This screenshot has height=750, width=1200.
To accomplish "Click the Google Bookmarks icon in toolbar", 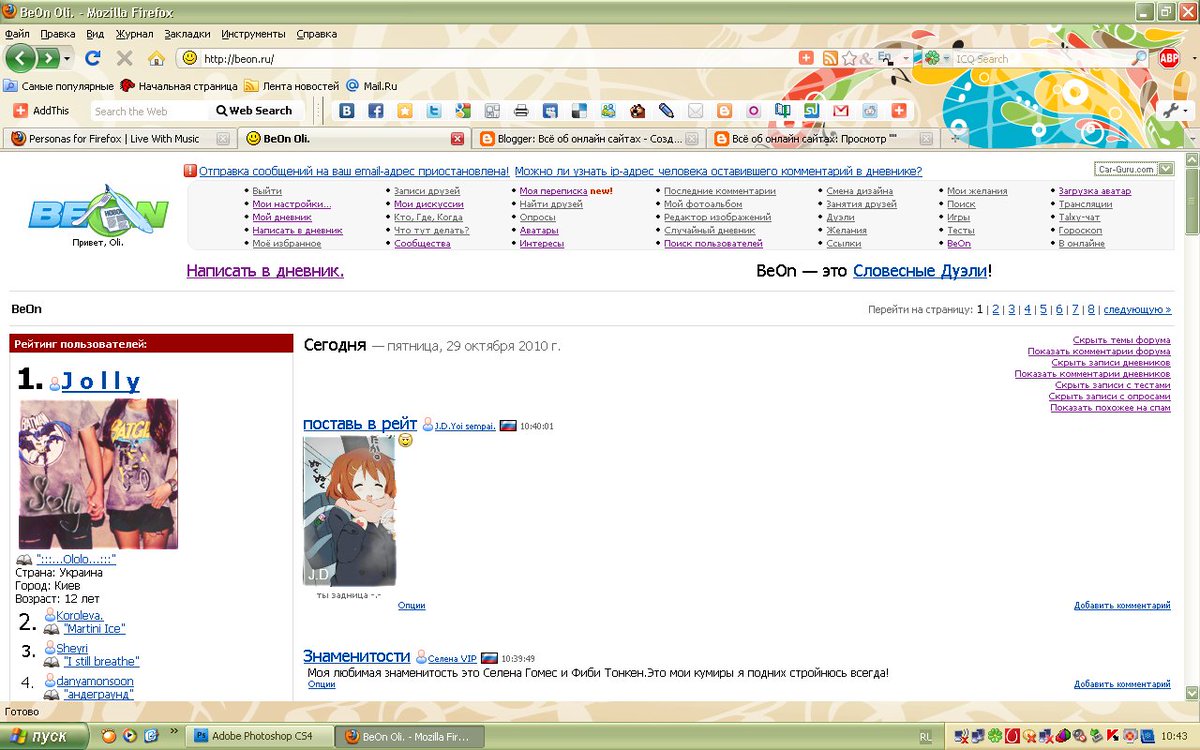I will 463,111.
